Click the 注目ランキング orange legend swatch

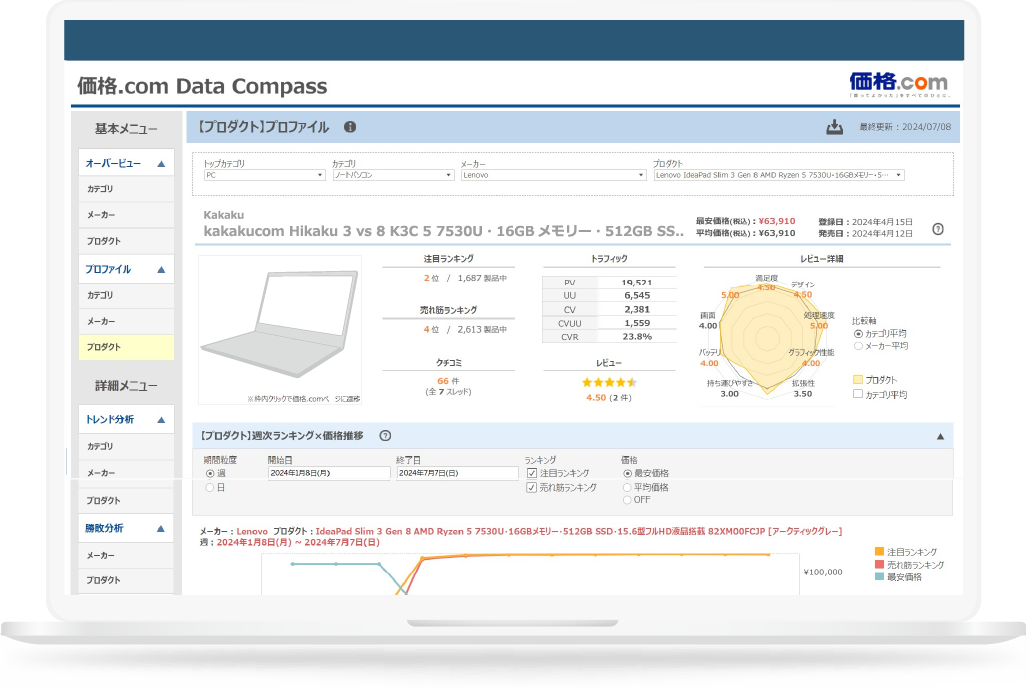(x=880, y=552)
